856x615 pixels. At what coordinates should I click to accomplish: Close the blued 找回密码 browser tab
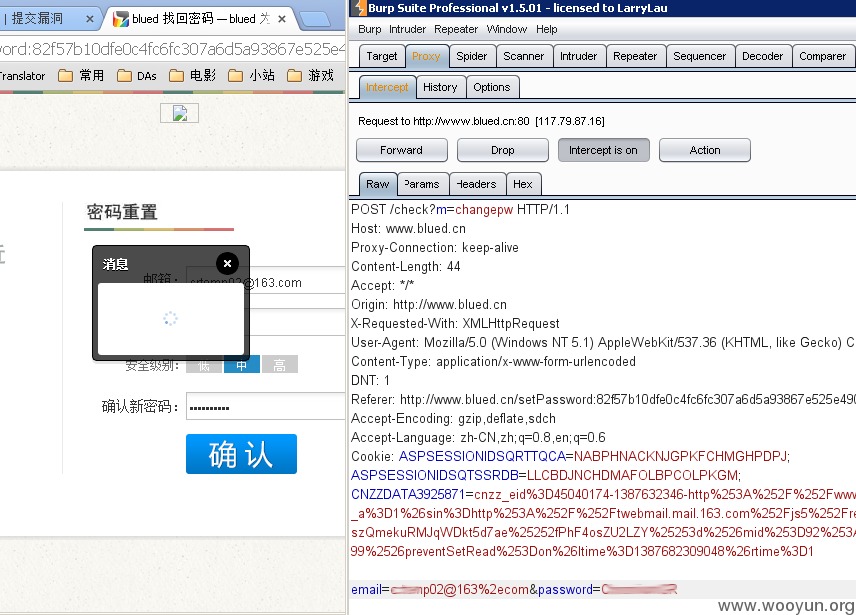pyautogui.click(x=282, y=19)
